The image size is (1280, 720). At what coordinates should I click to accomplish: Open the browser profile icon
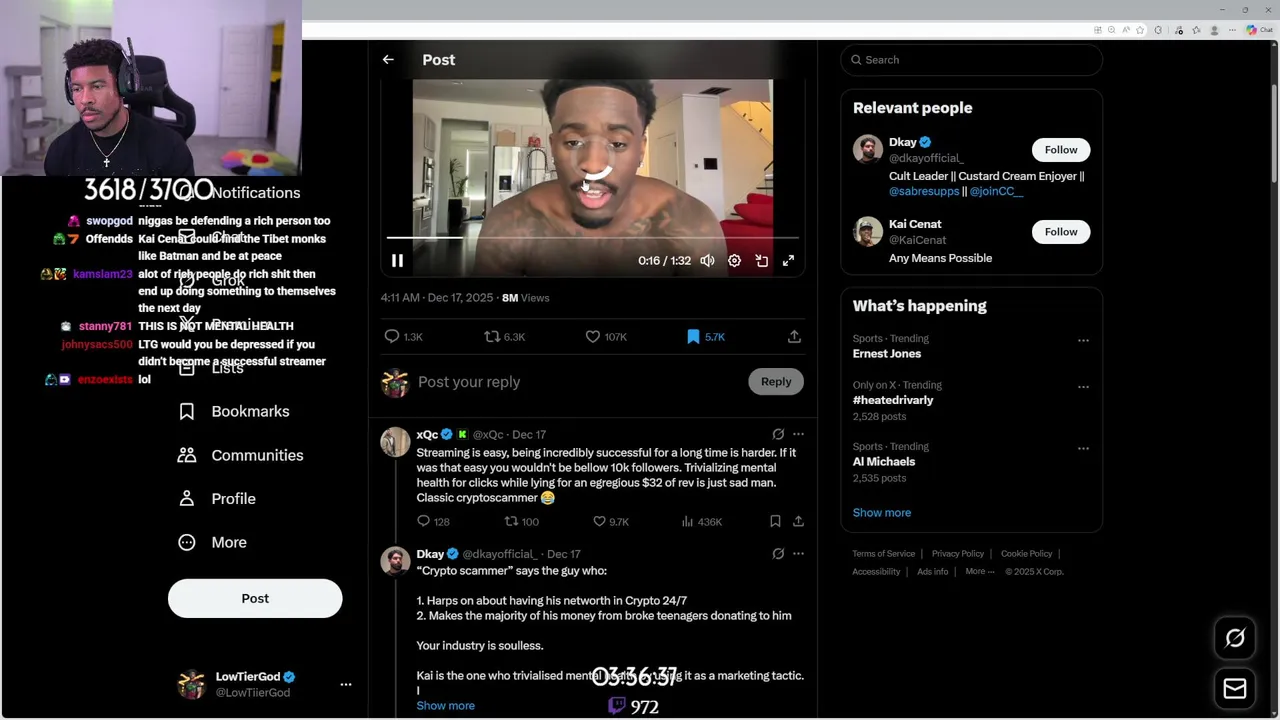tap(1214, 30)
